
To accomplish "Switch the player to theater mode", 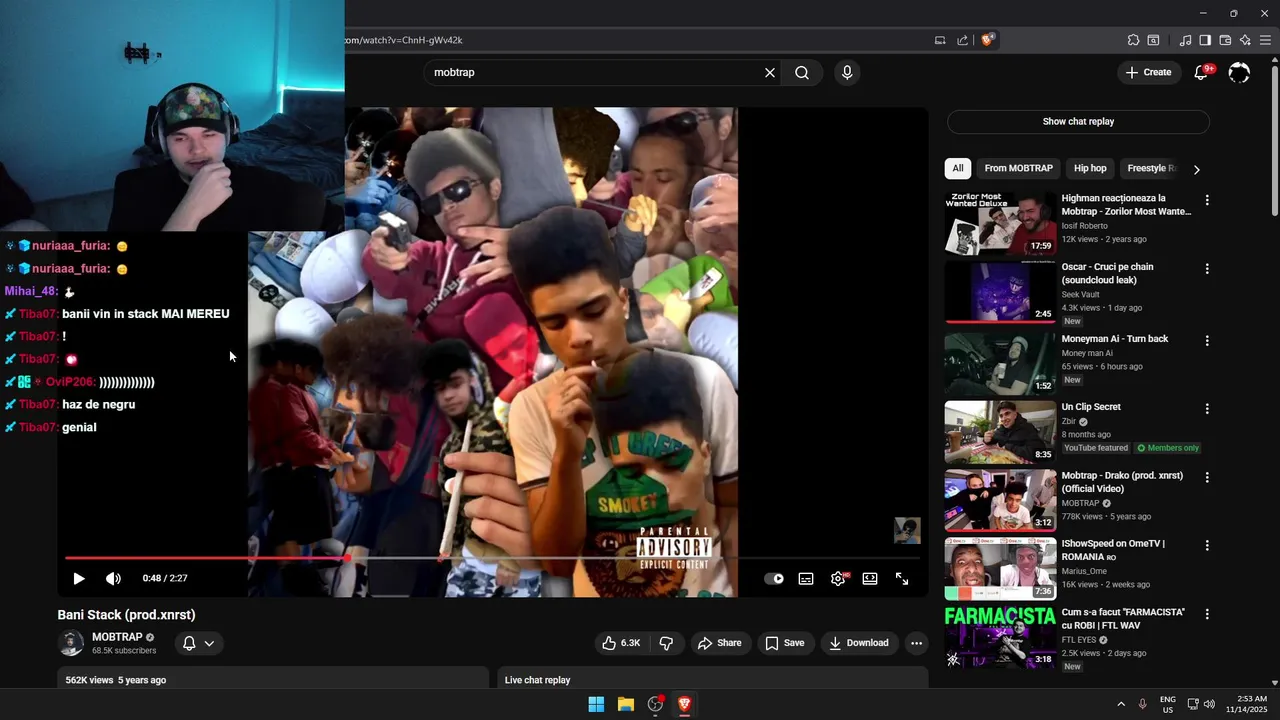I will (870, 578).
